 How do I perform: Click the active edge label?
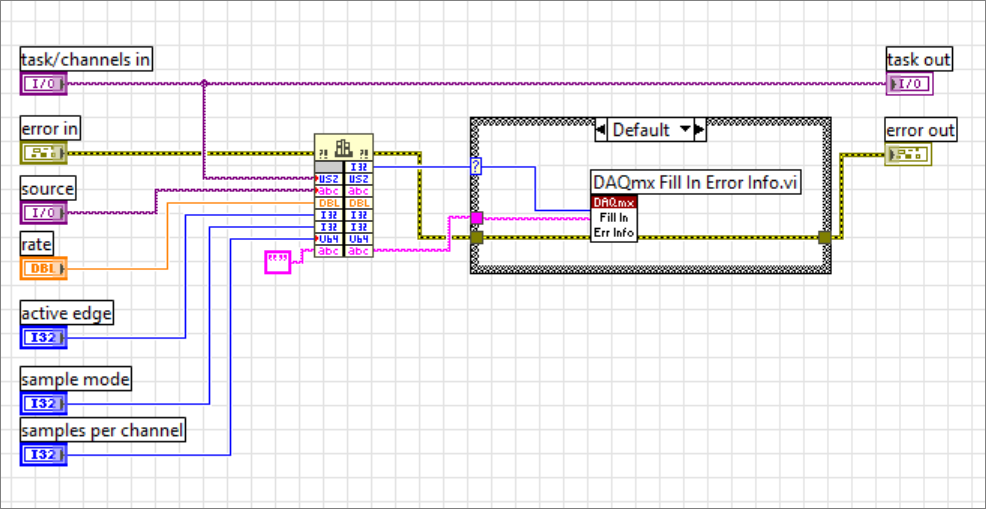(x=67, y=313)
